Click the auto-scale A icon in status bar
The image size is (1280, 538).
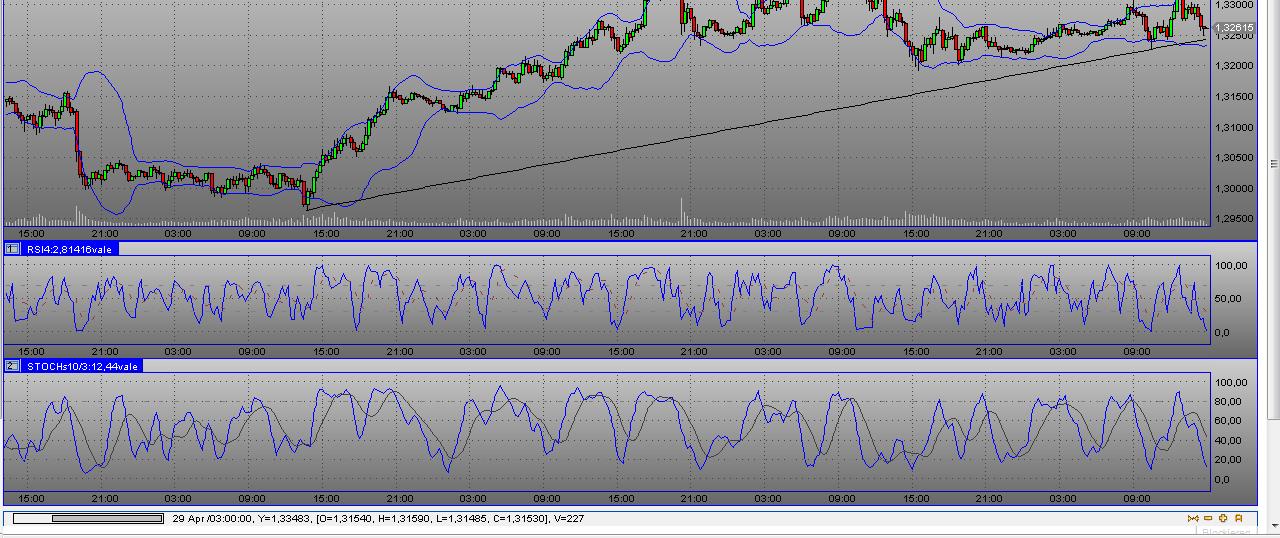1239,518
